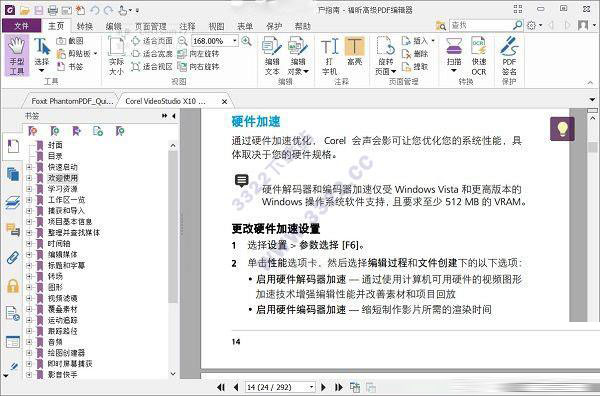This screenshot has height=396, width=600.
Task: Expand the 时间轴 bookmark node
Action: point(29,243)
